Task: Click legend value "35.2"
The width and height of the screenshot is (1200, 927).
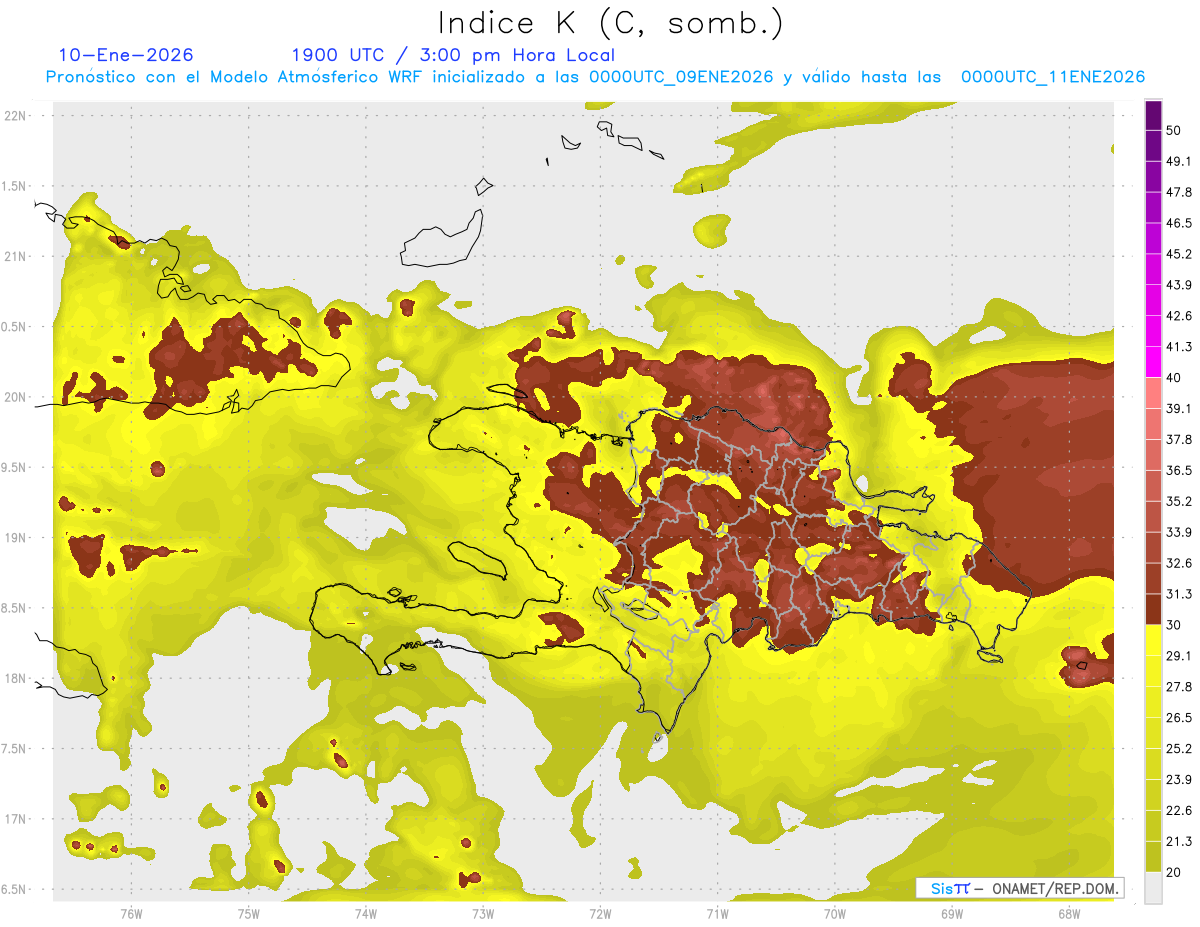Action: (1179, 502)
